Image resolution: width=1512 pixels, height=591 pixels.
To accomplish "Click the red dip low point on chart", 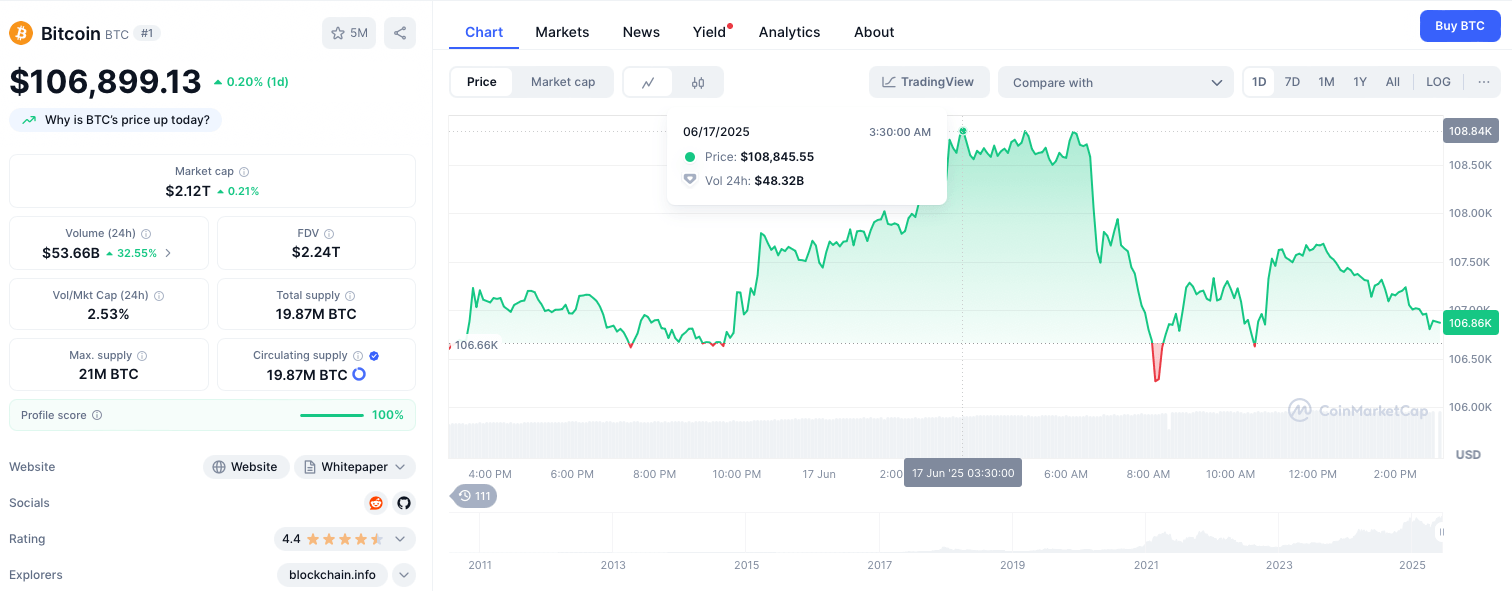I will [1157, 380].
